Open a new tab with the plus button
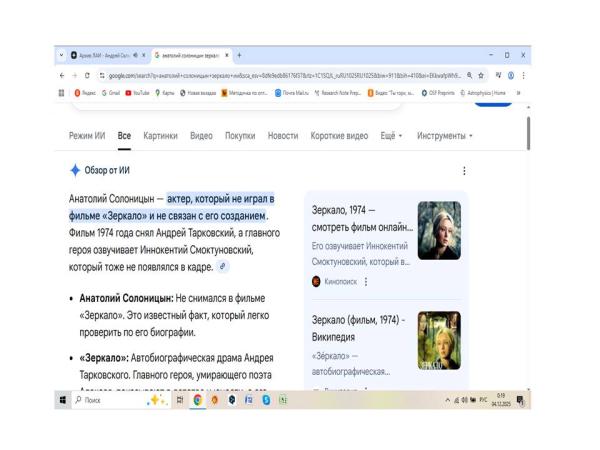The width and height of the screenshot is (600, 450). point(240,54)
